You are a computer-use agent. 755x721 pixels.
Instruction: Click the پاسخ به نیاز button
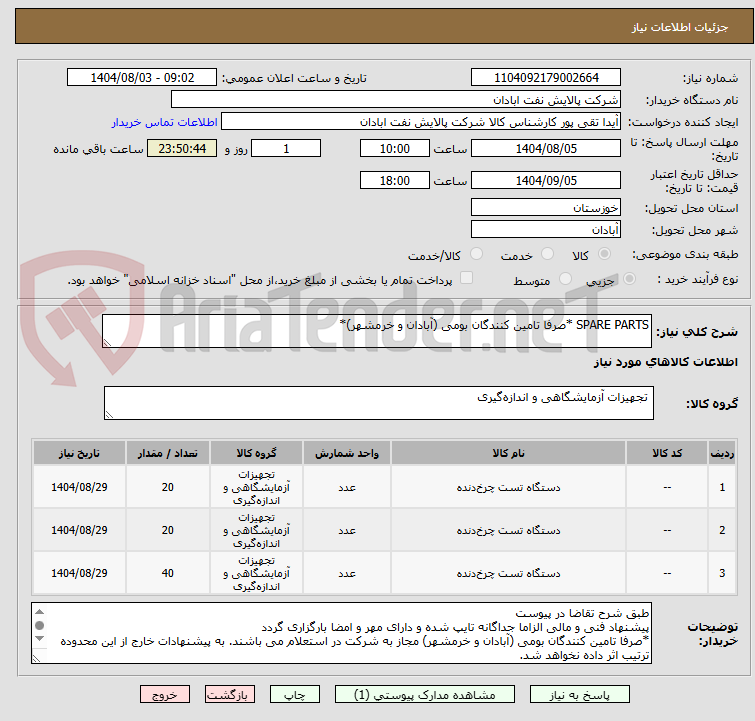tap(579, 695)
